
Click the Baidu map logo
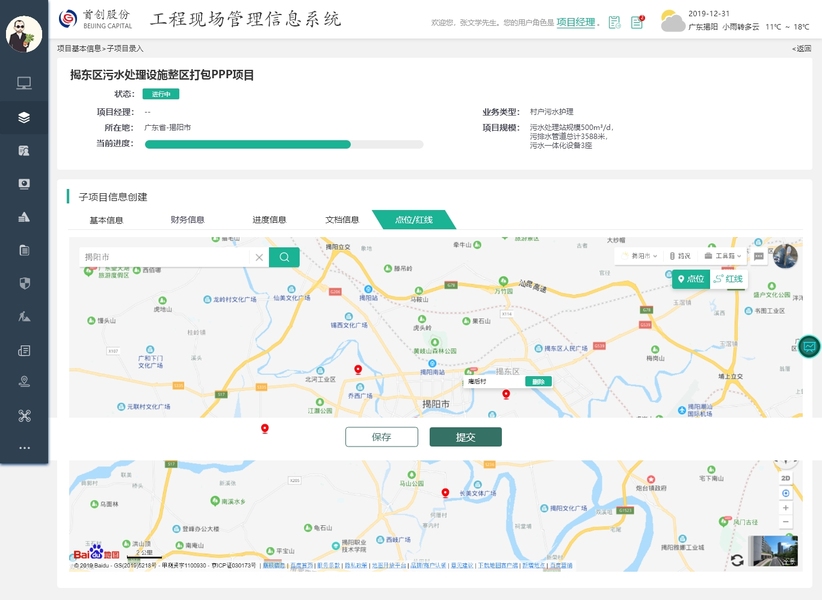96,552
